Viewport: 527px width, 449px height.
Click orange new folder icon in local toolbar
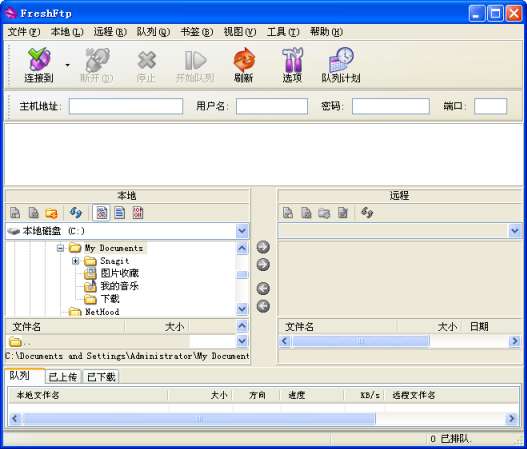pyautogui.click(x=51, y=213)
